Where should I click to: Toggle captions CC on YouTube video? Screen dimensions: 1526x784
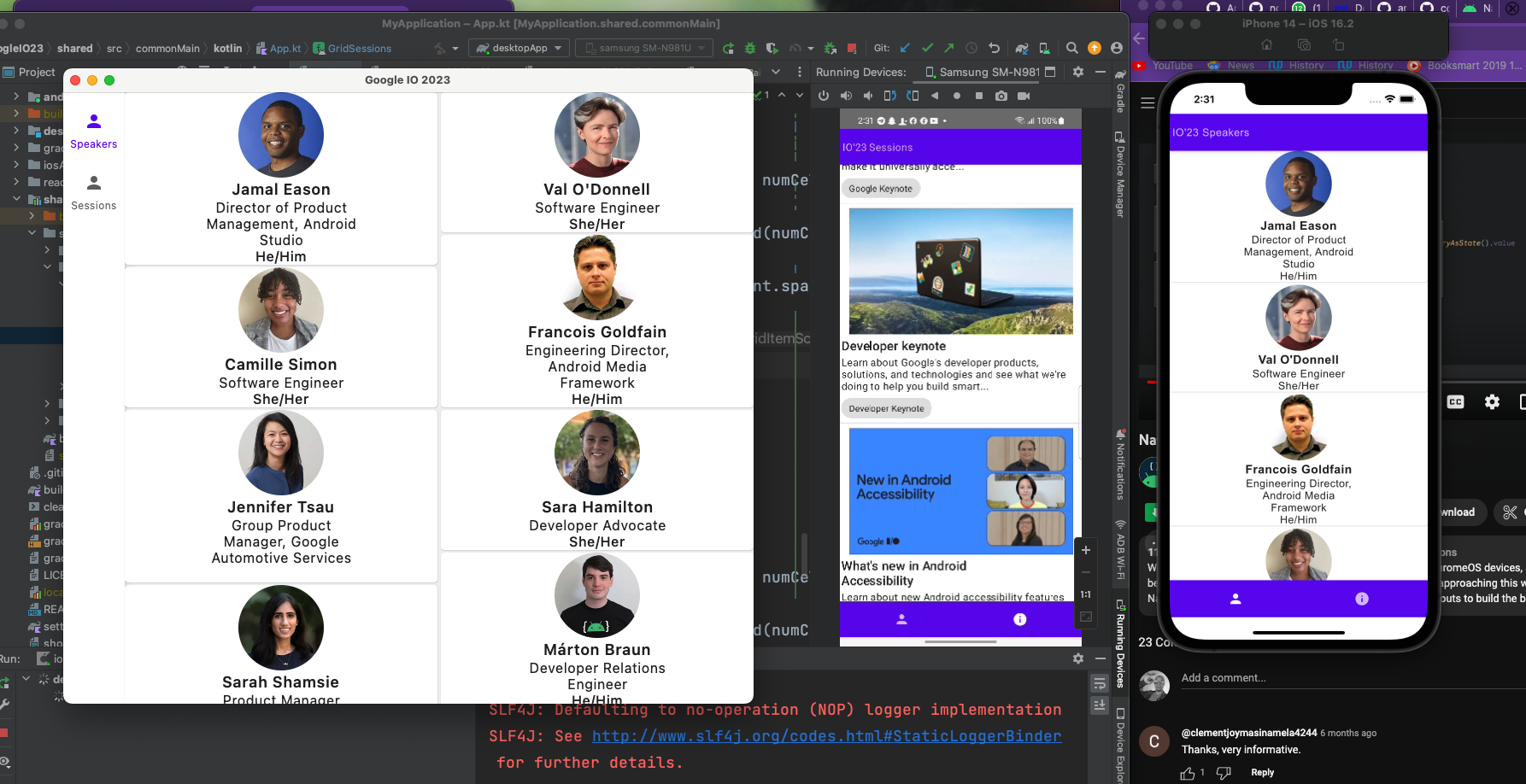pos(1456,402)
